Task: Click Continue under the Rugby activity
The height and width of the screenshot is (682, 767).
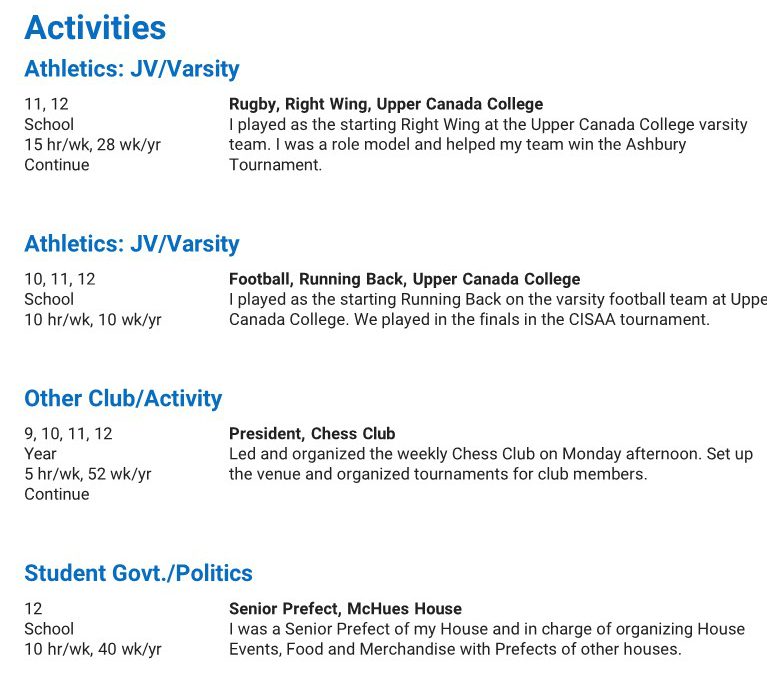Action: [x=57, y=165]
